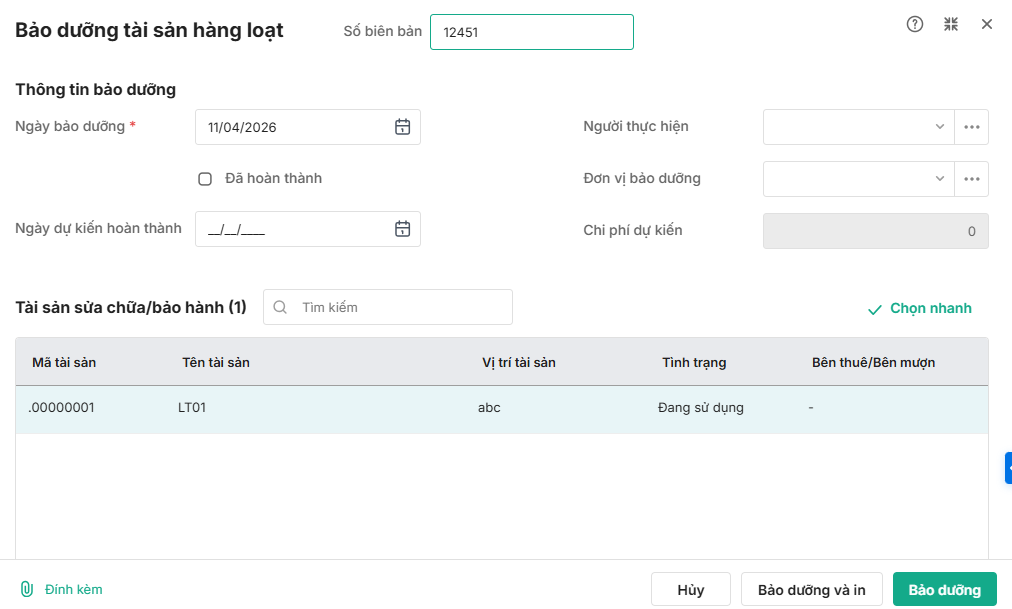This screenshot has height=609, width=1012.
Task: Click Chọn nhanh quick select link
Action: coord(919,308)
